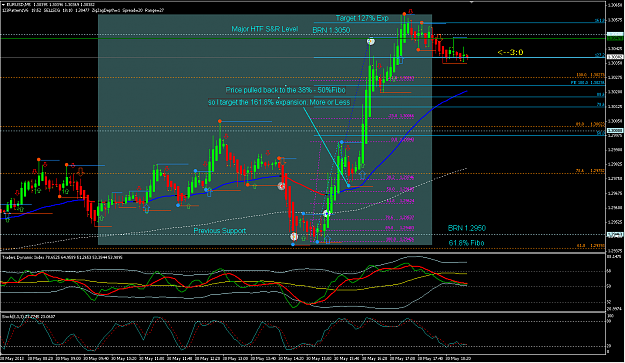Viewport: 625px width, 363px height.
Task: Click the Stoch indicator subwindow title
Action: (x=29, y=316)
